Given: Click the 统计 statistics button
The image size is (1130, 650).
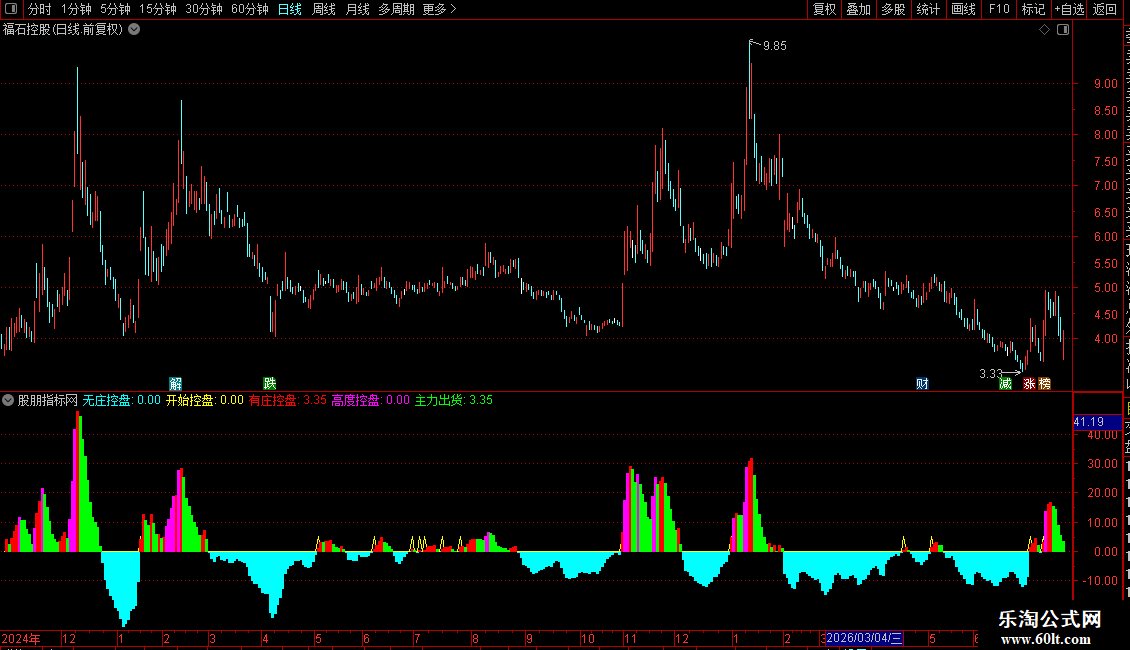Looking at the screenshot, I should click(928, 9).
